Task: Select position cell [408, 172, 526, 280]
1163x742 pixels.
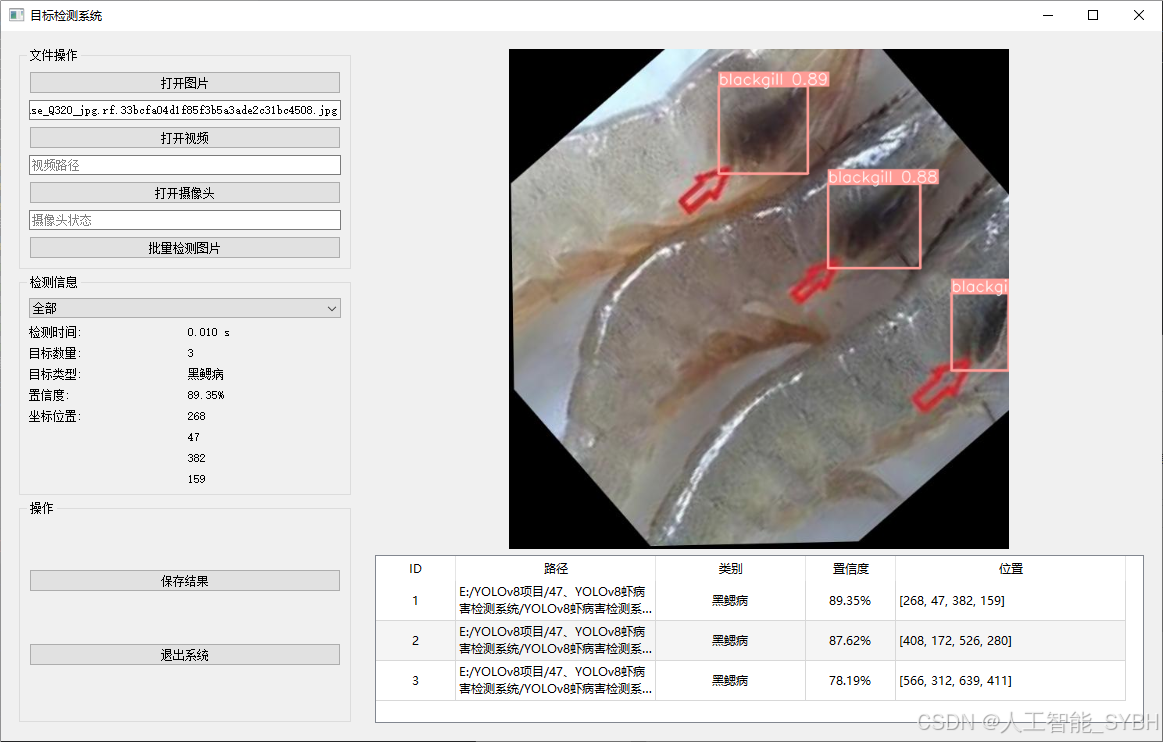Action: (1010, 640)
